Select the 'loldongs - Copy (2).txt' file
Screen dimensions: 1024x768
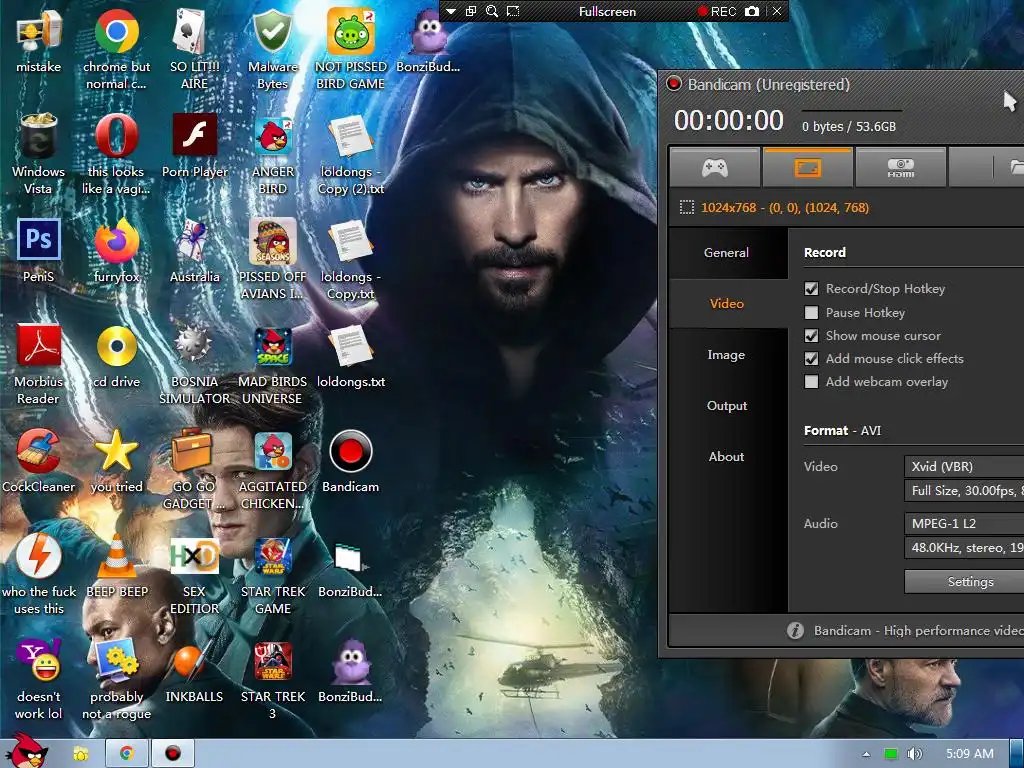(x=351, y=154)
